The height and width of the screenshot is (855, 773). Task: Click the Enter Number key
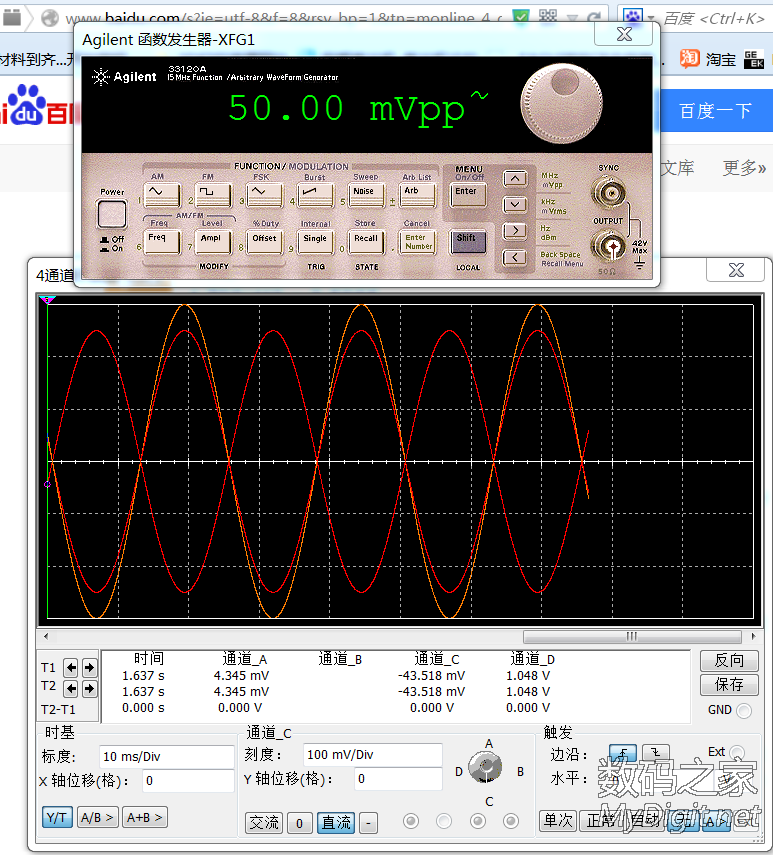418,242
